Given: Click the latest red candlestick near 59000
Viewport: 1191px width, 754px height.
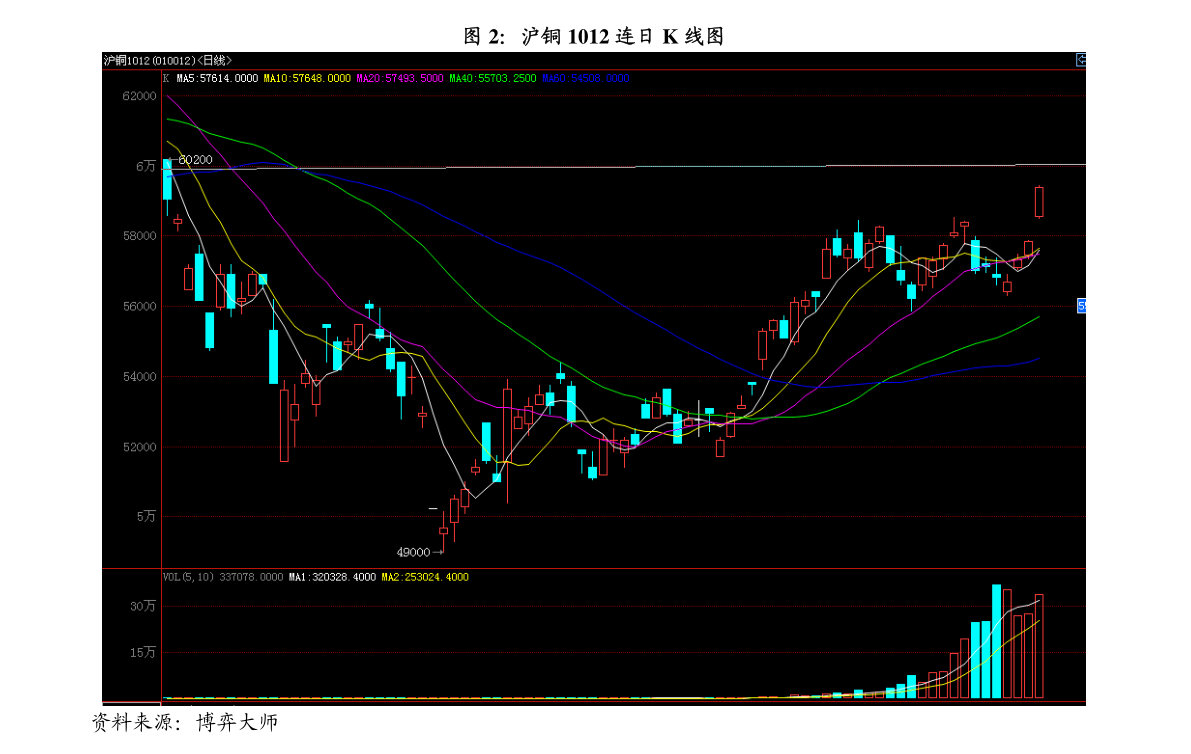Looking at the screenshot, I should click(1039, 201).
